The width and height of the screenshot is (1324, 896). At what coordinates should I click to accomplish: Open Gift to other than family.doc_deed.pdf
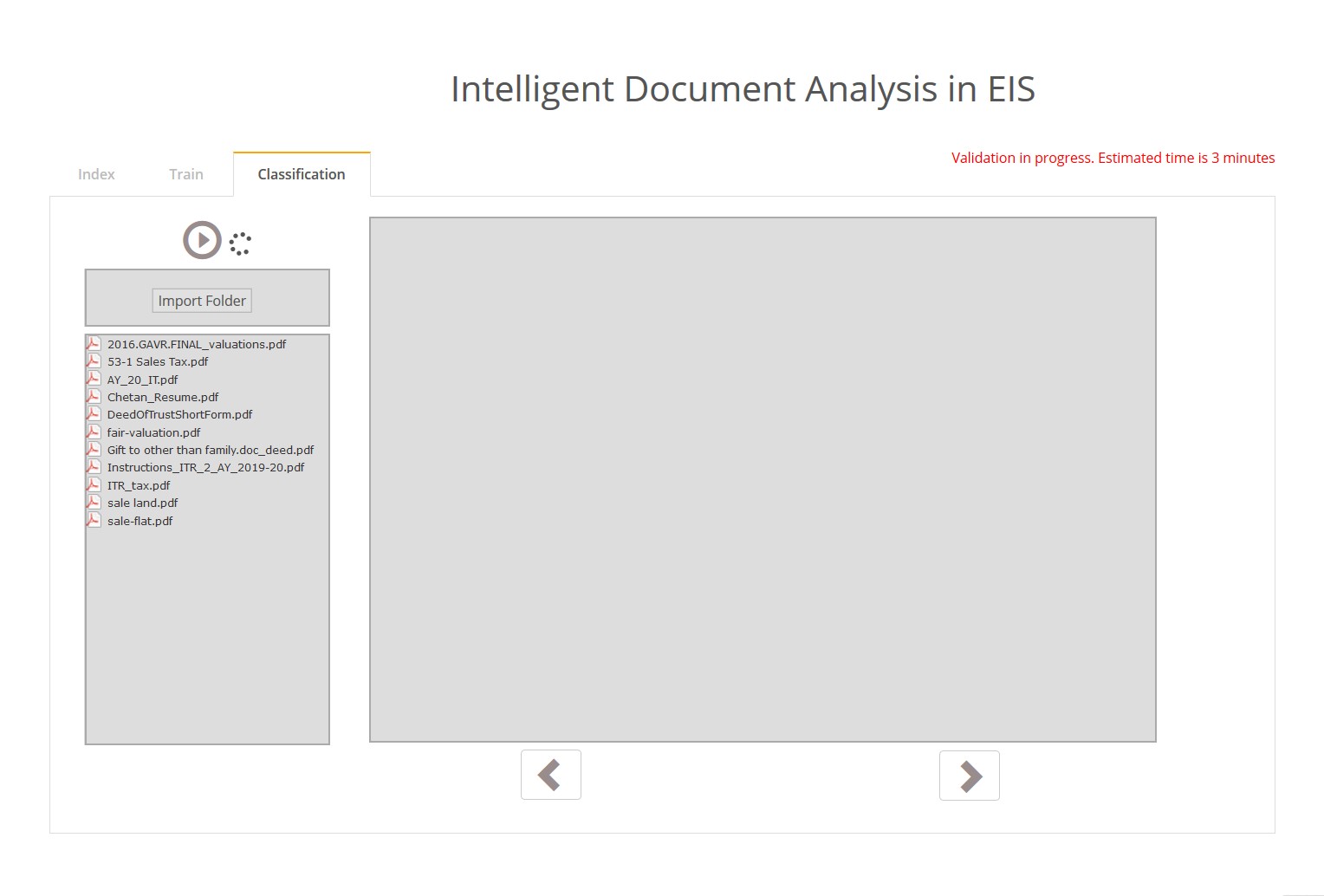coord(211,450)
